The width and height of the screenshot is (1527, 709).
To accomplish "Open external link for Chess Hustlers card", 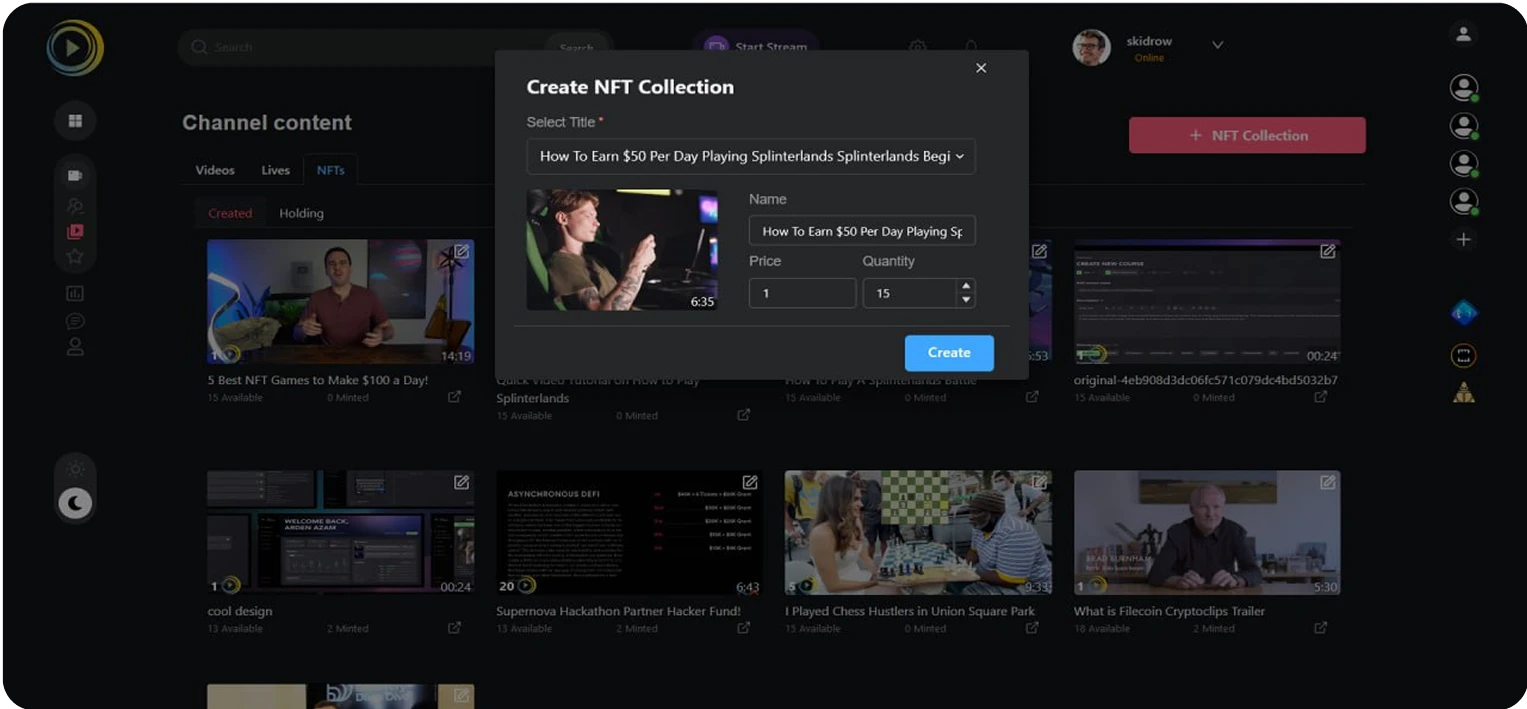I will (x=1032, y=628).
